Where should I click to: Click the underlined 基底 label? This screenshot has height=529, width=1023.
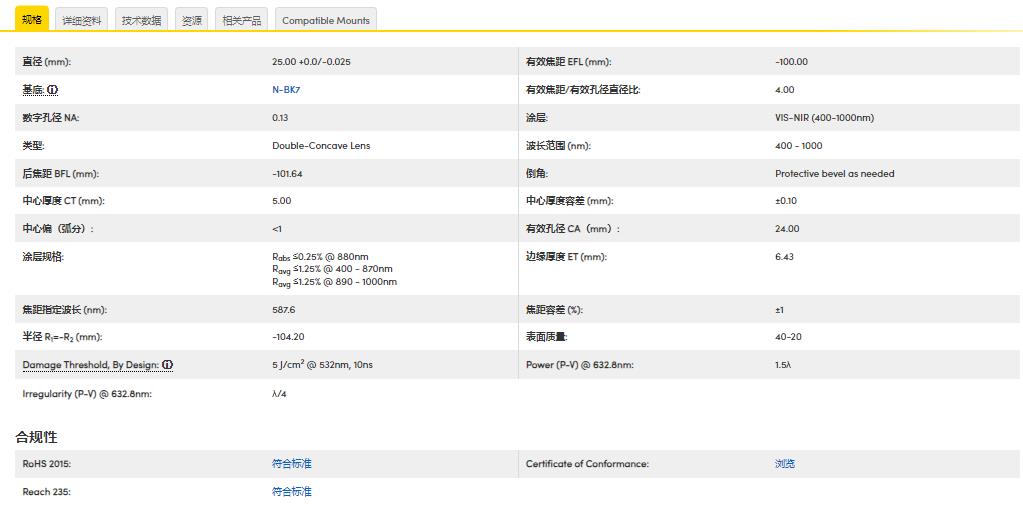coord(33,90)
